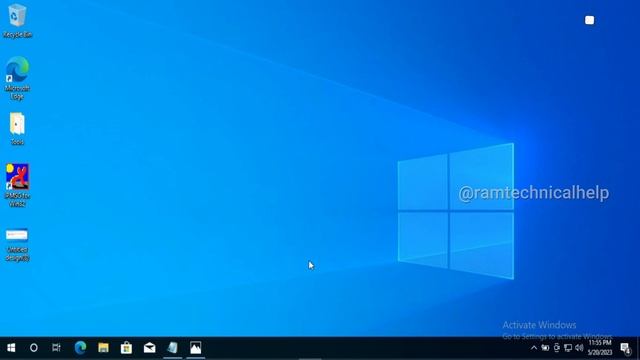Open the network status tray icon
The height and width of the screenshot is (360, 640).
coord(568,348)
